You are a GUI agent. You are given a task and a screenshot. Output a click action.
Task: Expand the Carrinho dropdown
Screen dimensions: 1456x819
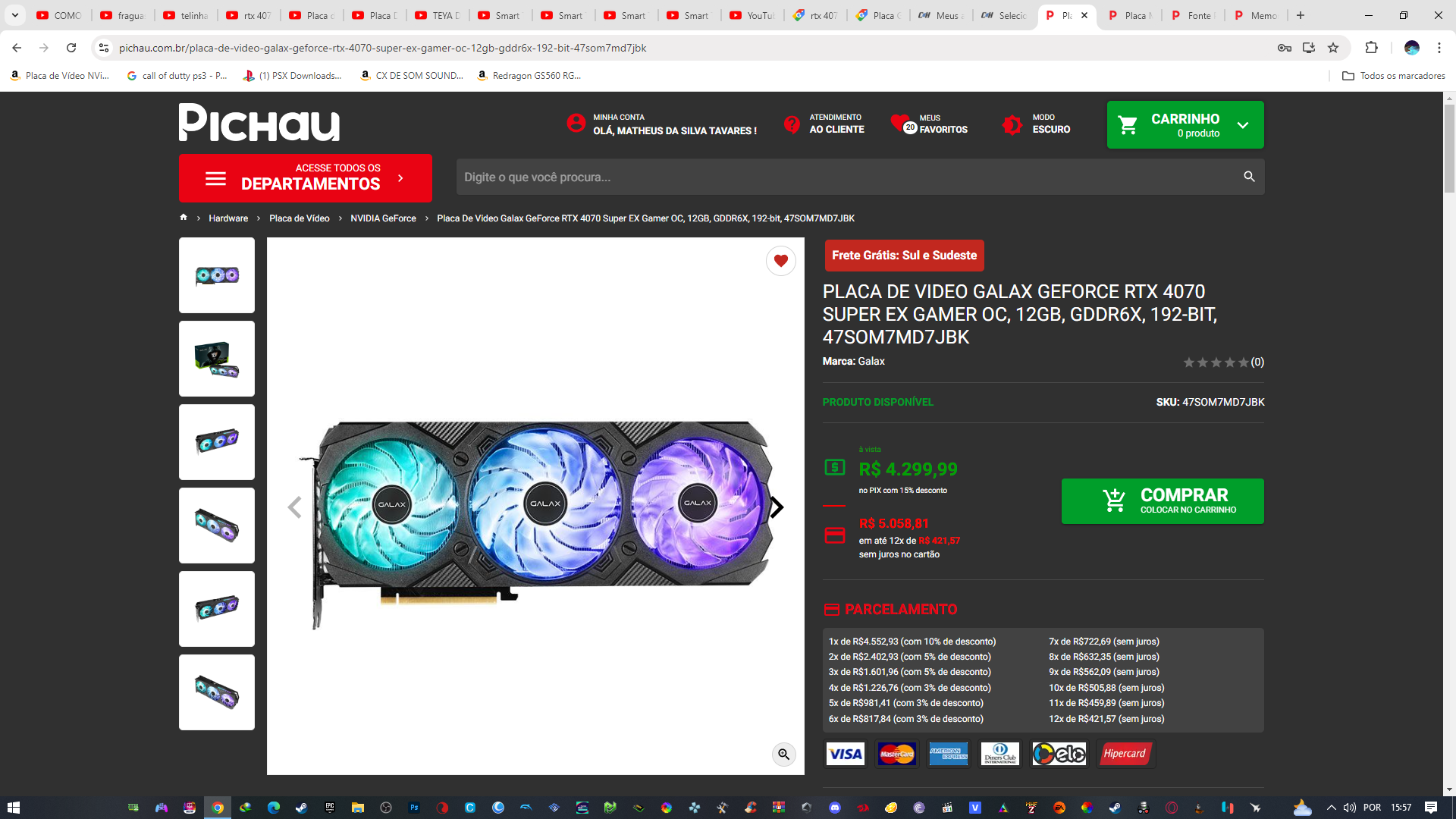[x=1243, y=125]
